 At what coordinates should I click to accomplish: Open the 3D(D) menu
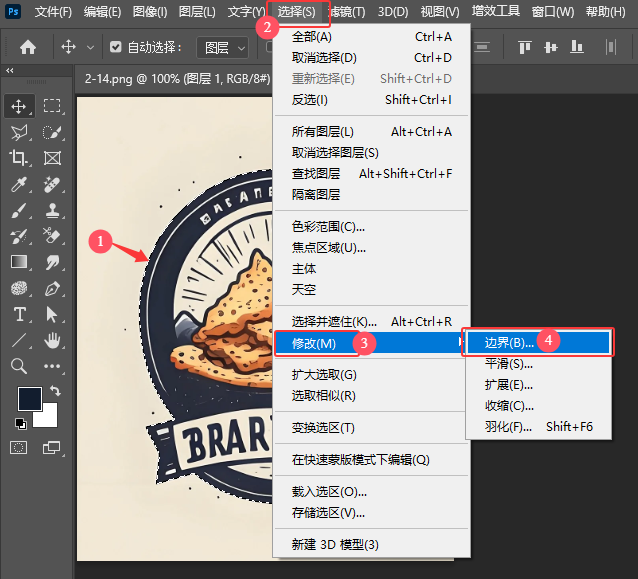tap(393, 12)
